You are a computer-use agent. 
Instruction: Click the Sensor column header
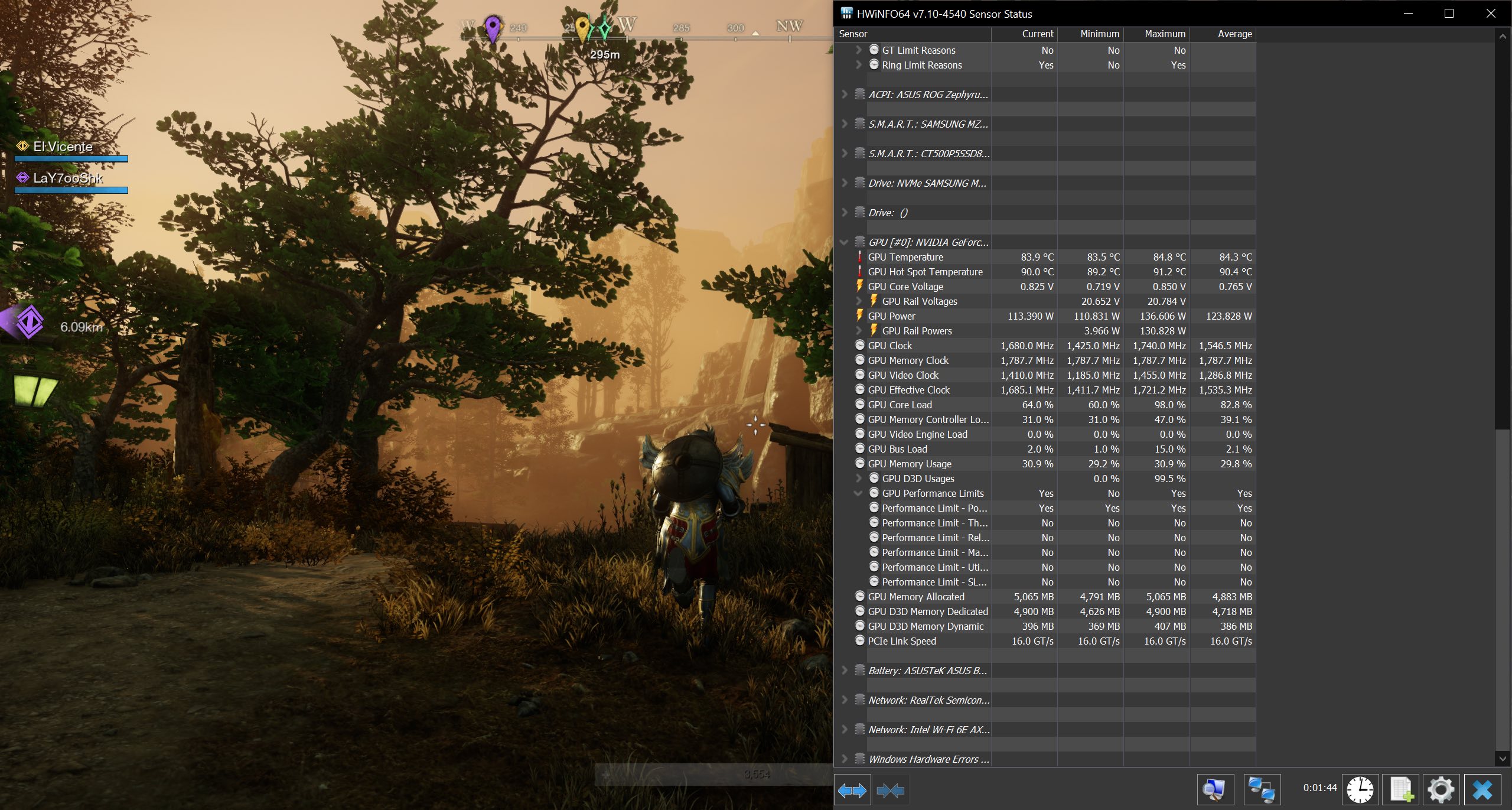[913, 34]
